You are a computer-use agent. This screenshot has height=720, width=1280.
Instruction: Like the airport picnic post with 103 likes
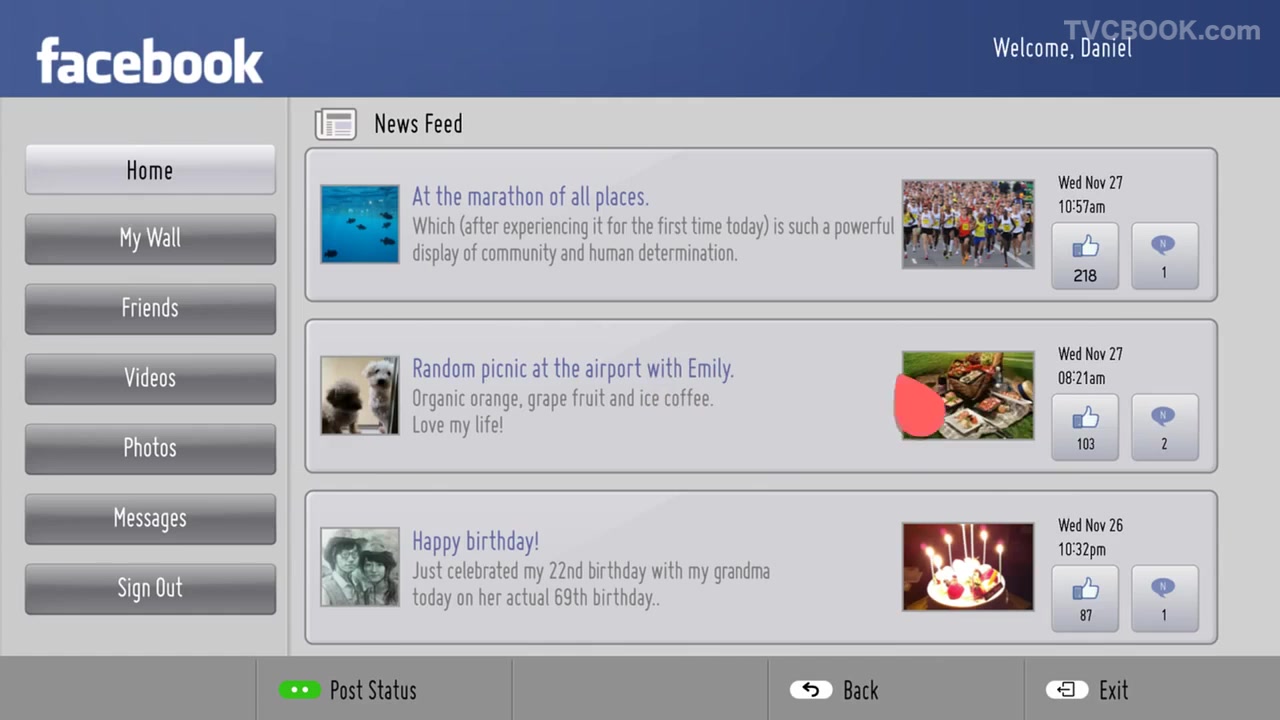point(1085,427)
